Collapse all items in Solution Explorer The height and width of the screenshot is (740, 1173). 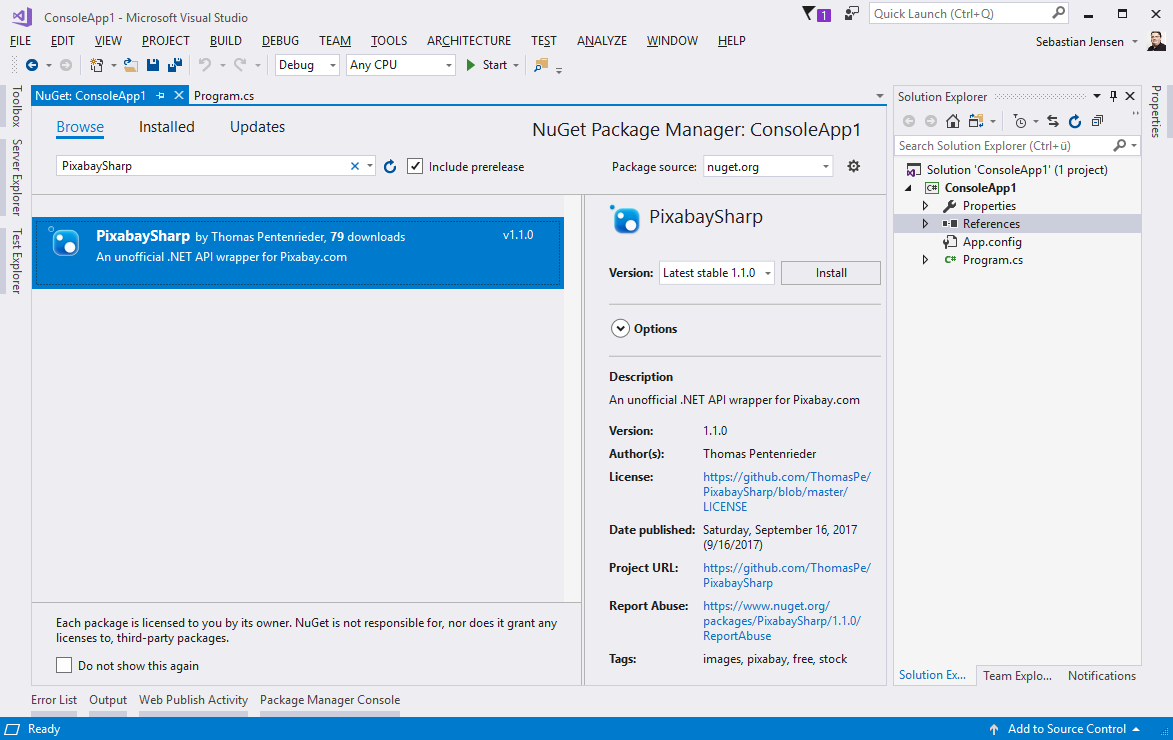(1097, 121)
